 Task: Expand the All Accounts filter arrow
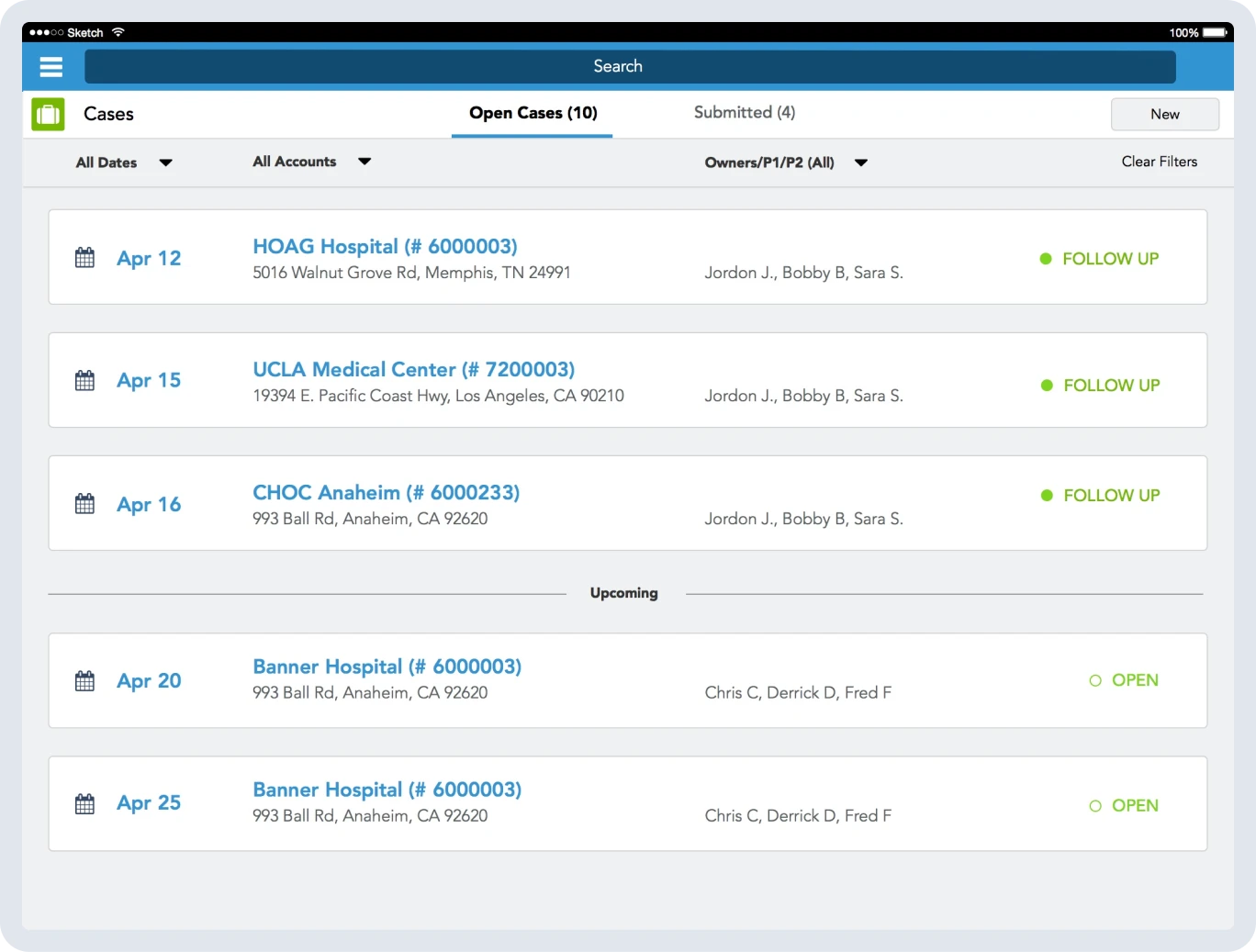pyautogui.click(x=364, y=162)
